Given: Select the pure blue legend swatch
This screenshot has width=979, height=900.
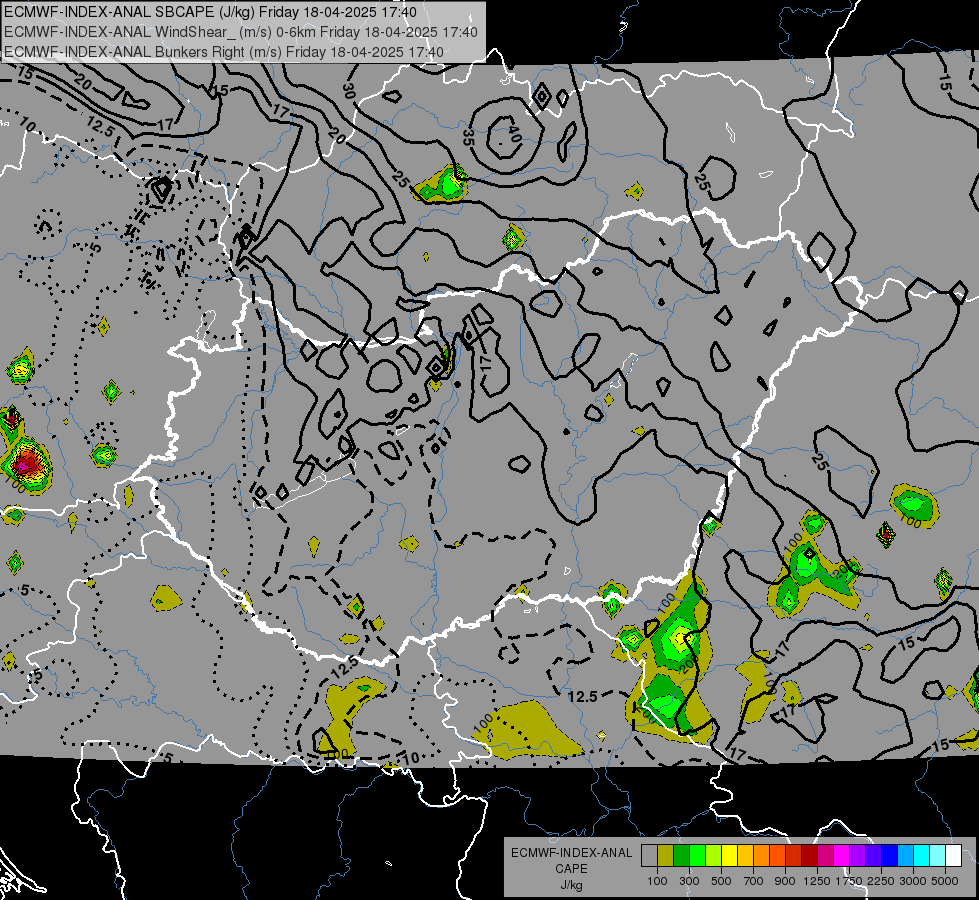Looking at the screenshot, I should 890,855.
